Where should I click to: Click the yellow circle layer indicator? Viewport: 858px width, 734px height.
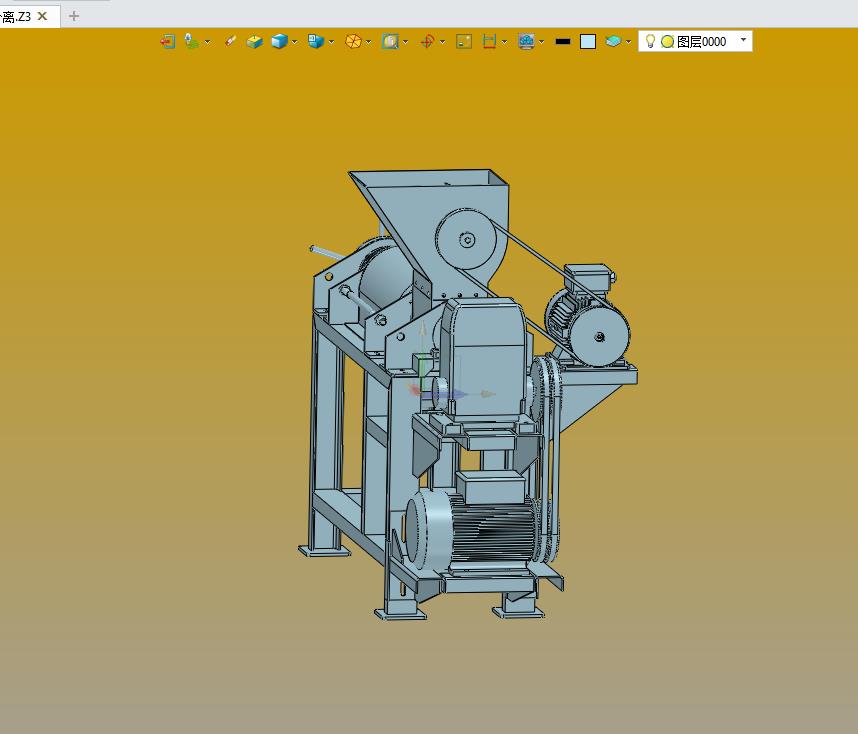tap(667, 42)
